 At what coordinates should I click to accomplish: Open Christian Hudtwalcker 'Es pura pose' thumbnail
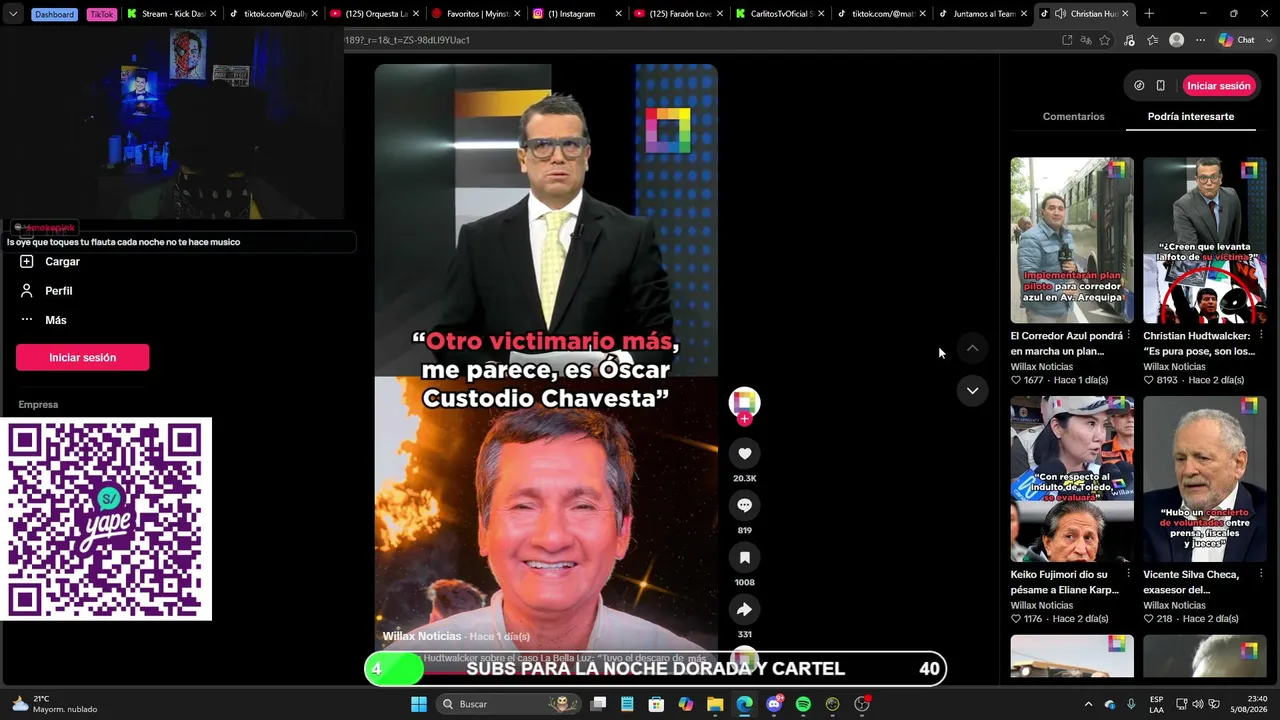[x=1205, y=240]
